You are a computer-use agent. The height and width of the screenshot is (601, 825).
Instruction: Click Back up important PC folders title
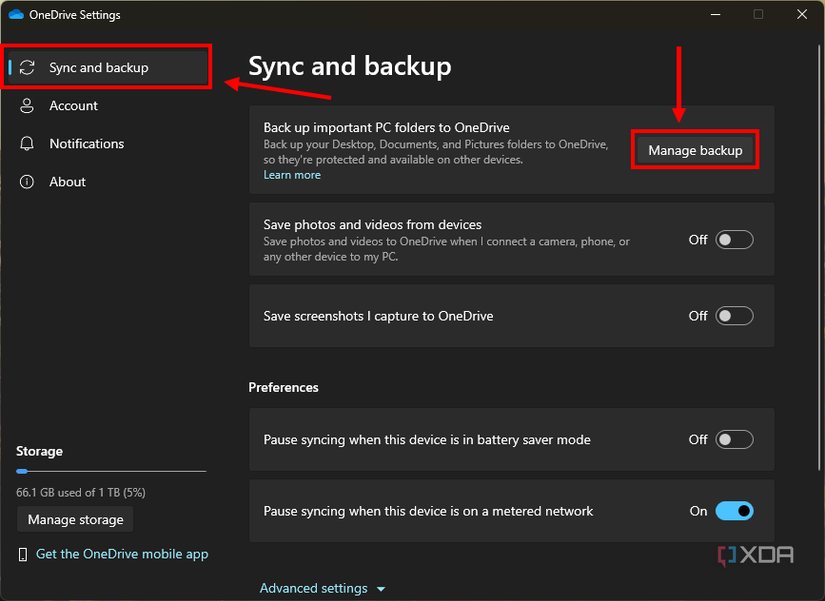click(x=386, y=127)
